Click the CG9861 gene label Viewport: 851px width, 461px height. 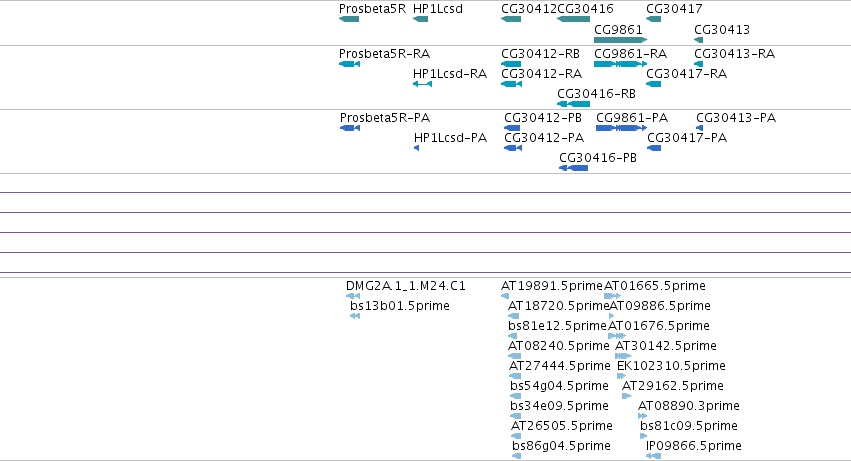tap(618, 30)
